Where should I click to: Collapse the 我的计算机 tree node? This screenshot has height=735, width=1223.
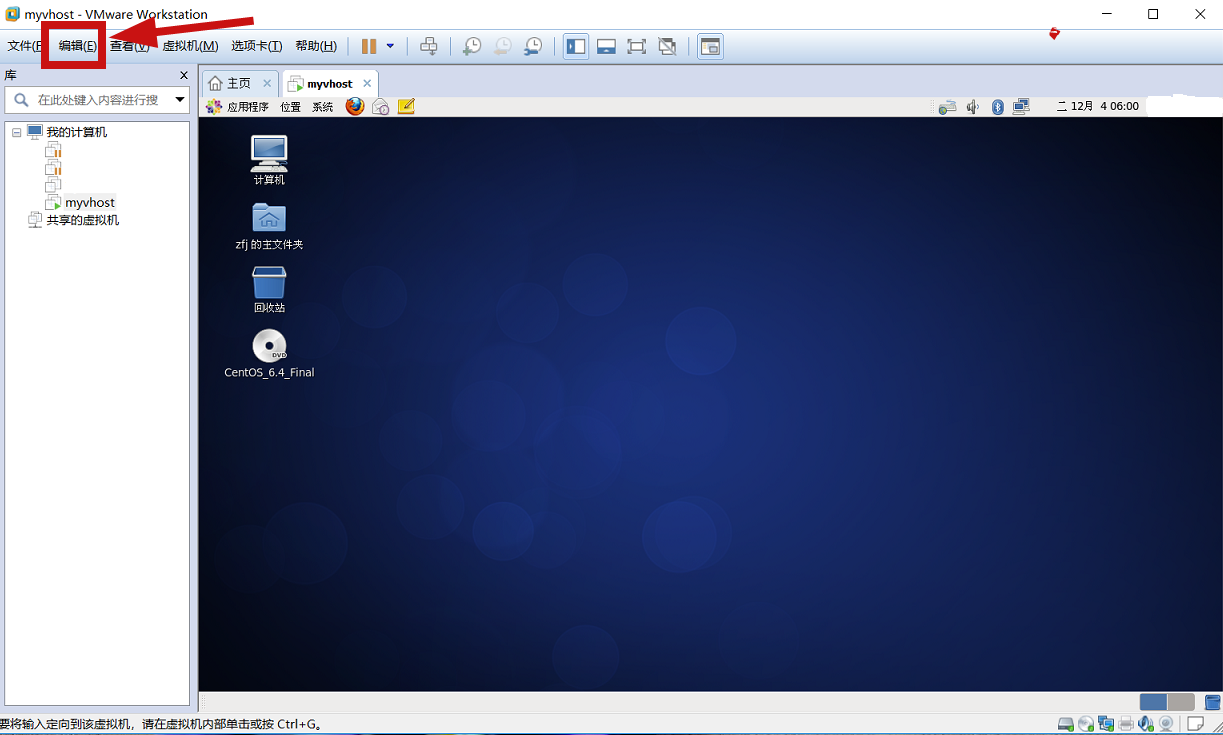[17, 132]
